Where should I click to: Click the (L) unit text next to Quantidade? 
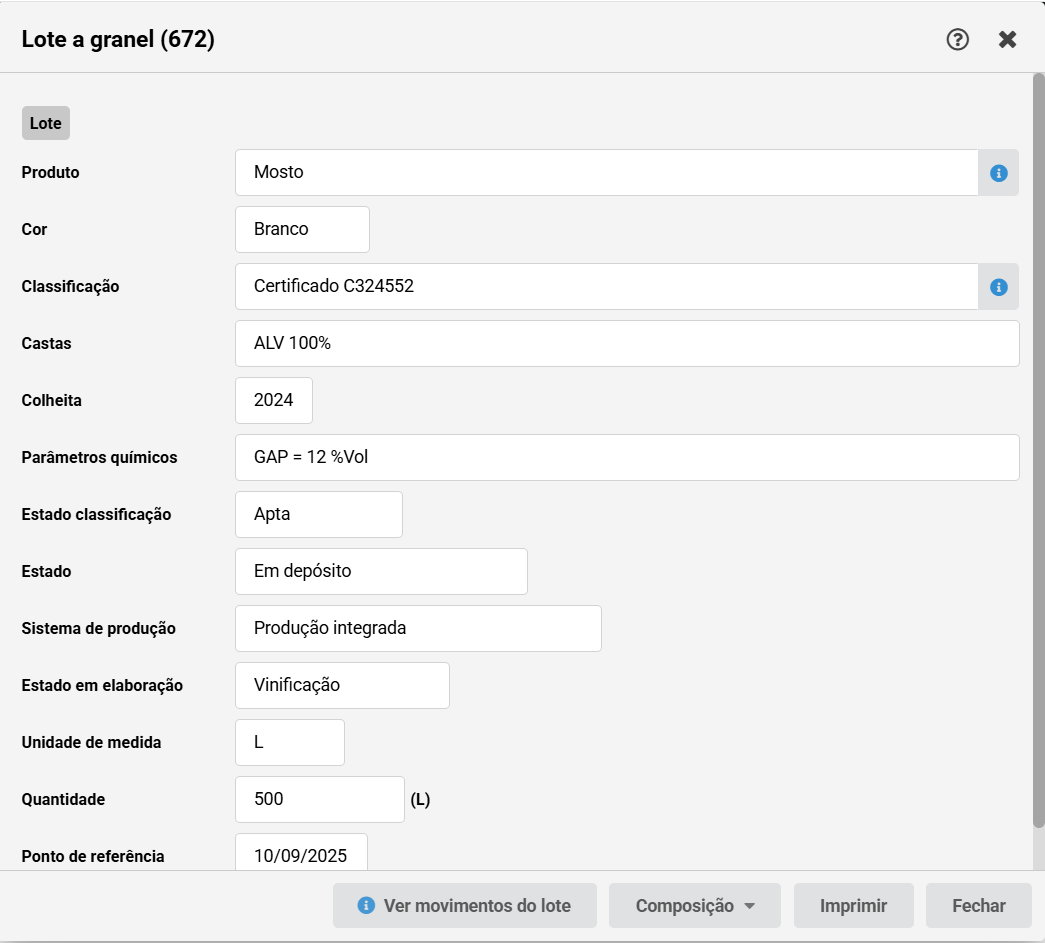[x=420, y=800]
